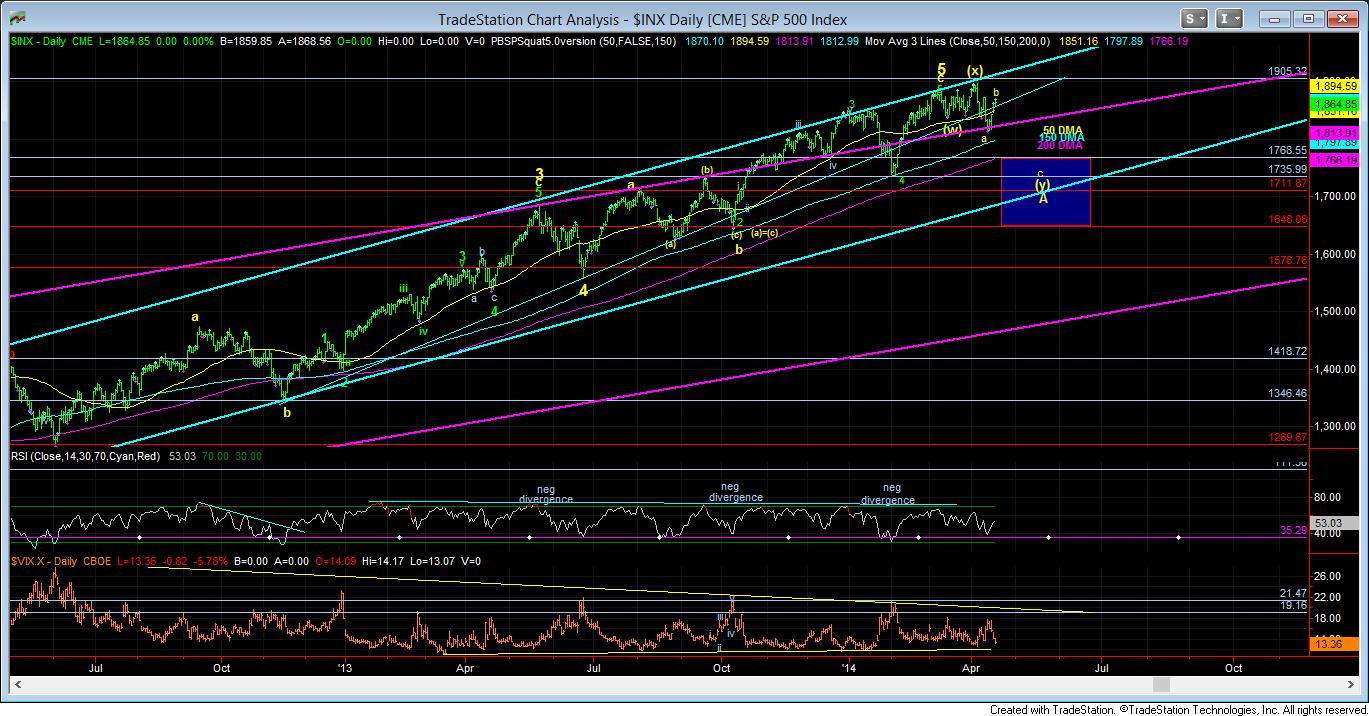The height and width of the screenshot is (716, 1369).
Task: Select the $VIX.X Daily subgraph label
Action: pos(45,561)
